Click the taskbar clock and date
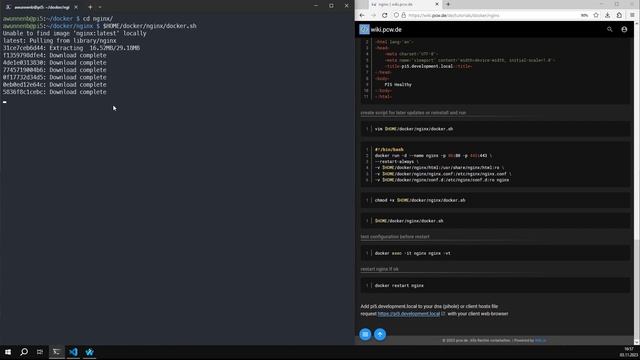640x360 pixels. point(628,352)
